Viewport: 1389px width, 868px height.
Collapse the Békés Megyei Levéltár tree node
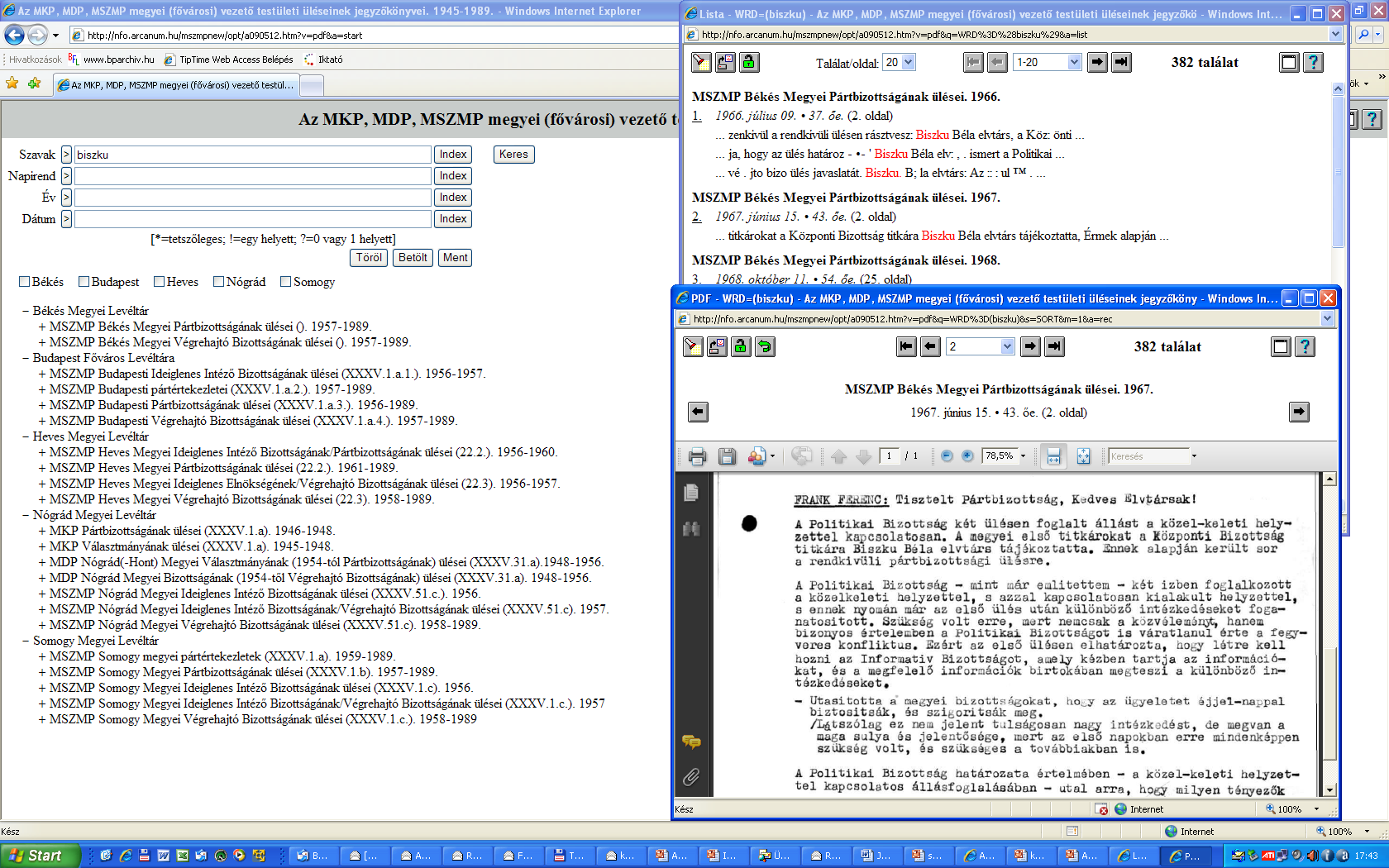pos(26,311)
